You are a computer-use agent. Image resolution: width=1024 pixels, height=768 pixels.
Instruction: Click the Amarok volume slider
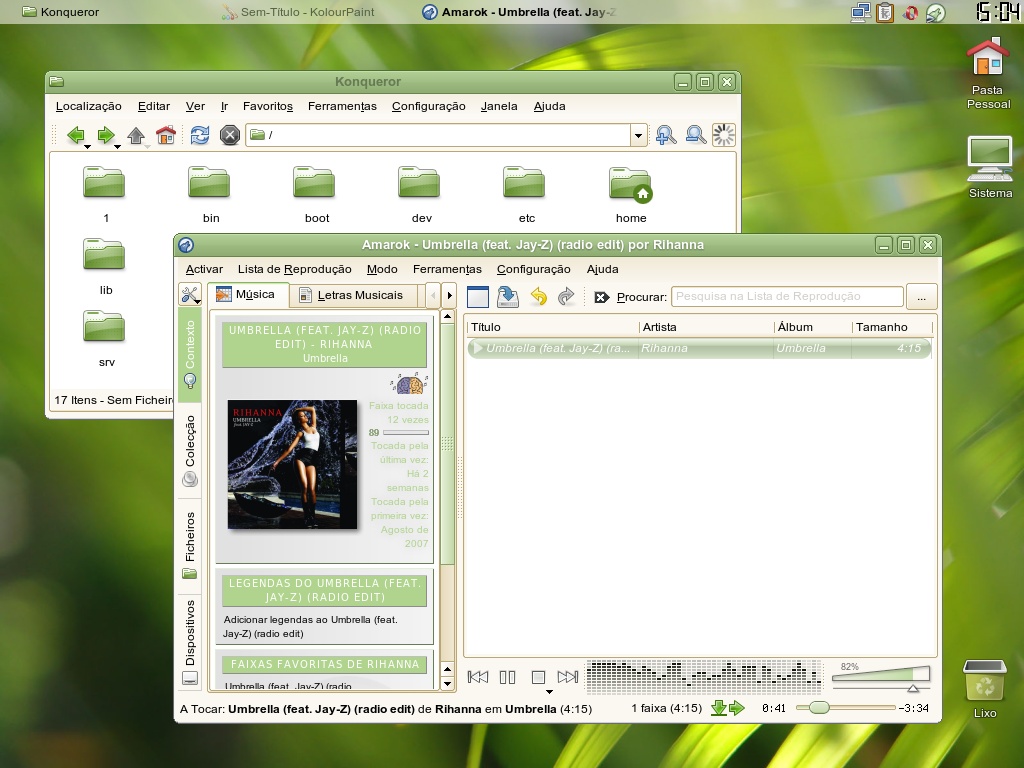tap(881, 678)
